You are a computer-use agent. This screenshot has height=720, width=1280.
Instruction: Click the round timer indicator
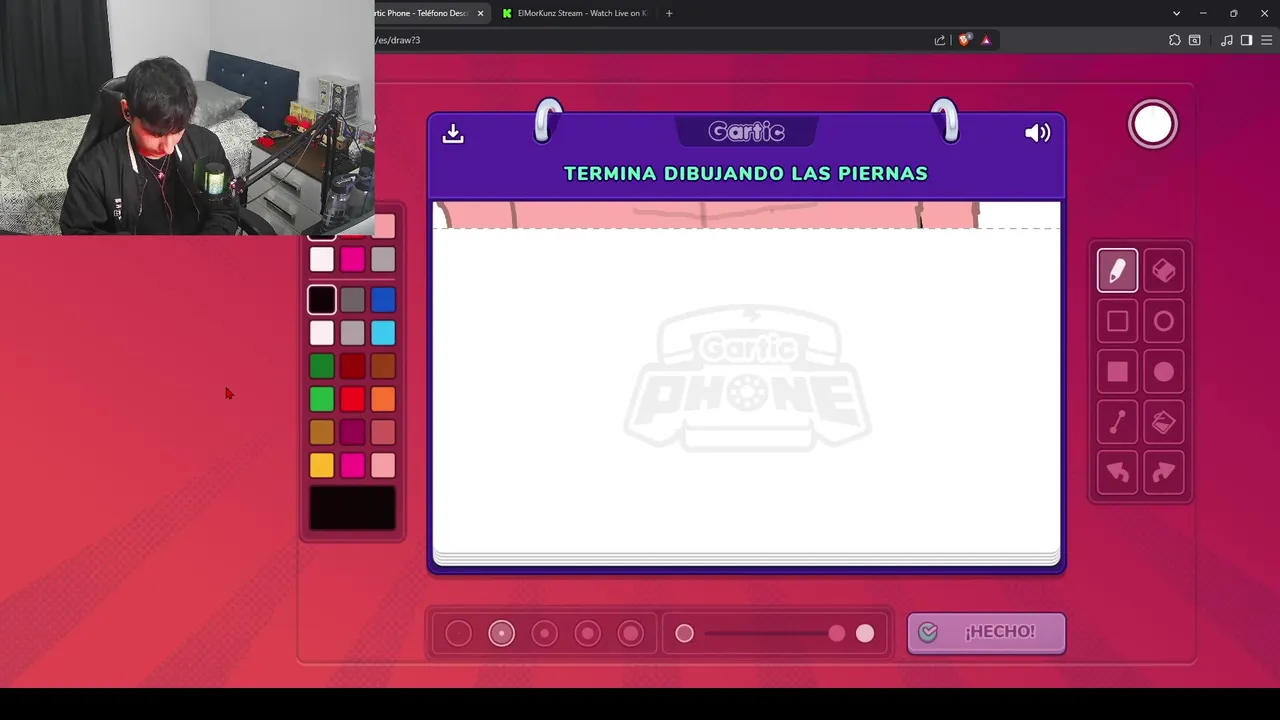[1153, 124]
